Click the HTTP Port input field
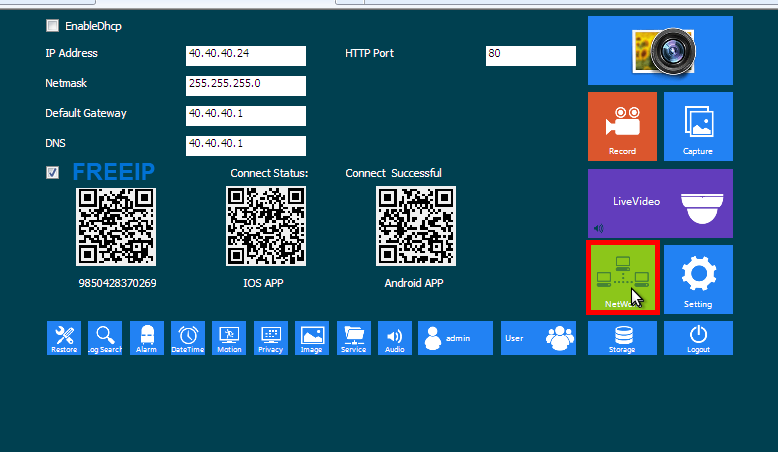778x452 pixels. point(531,56)
